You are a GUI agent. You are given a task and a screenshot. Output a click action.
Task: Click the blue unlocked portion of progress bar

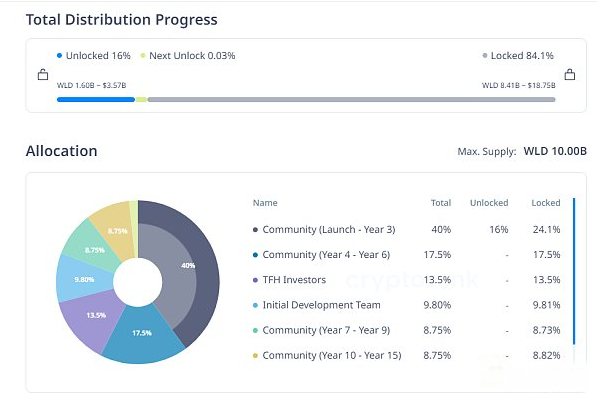(x=96, y=99)
